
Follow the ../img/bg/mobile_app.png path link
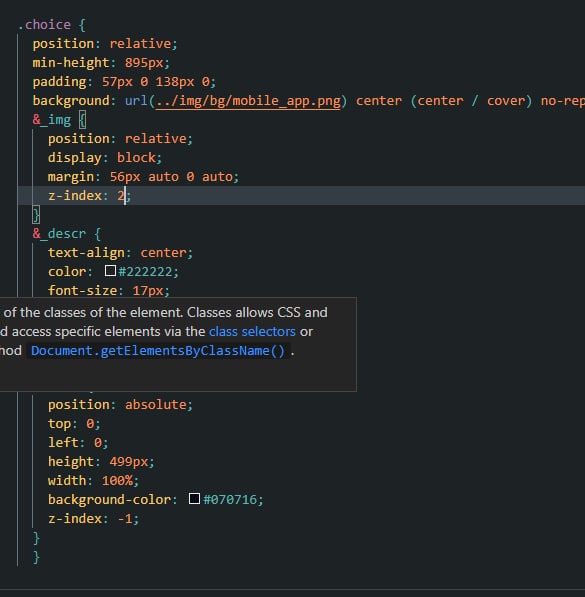point(248,101)
